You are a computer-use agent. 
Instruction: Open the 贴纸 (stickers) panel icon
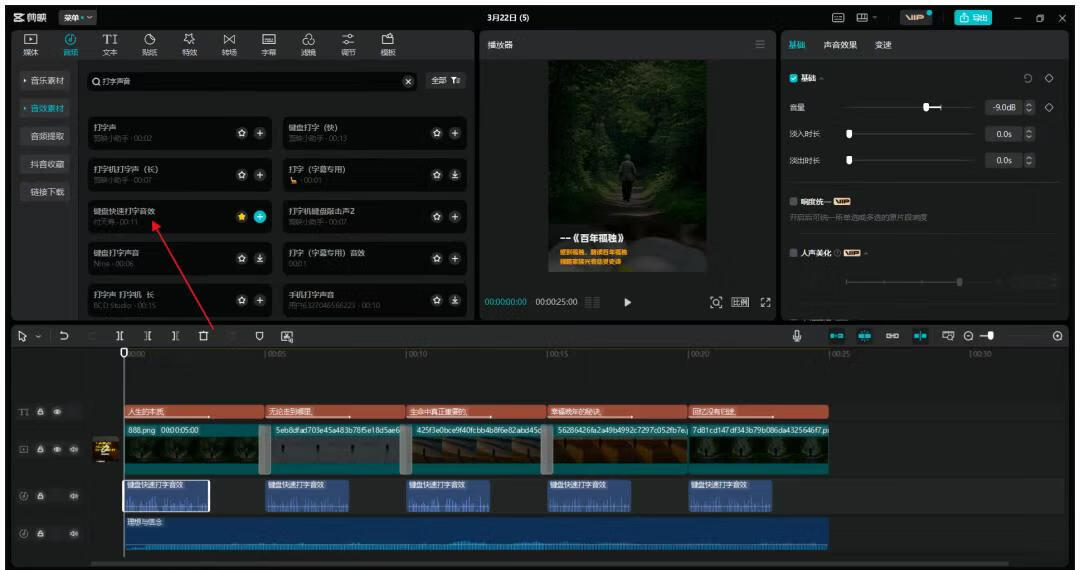[149, 44]
